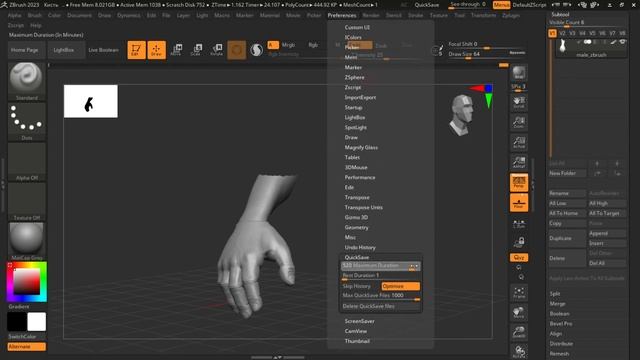Open the Material menu

(x=270, y=15)
